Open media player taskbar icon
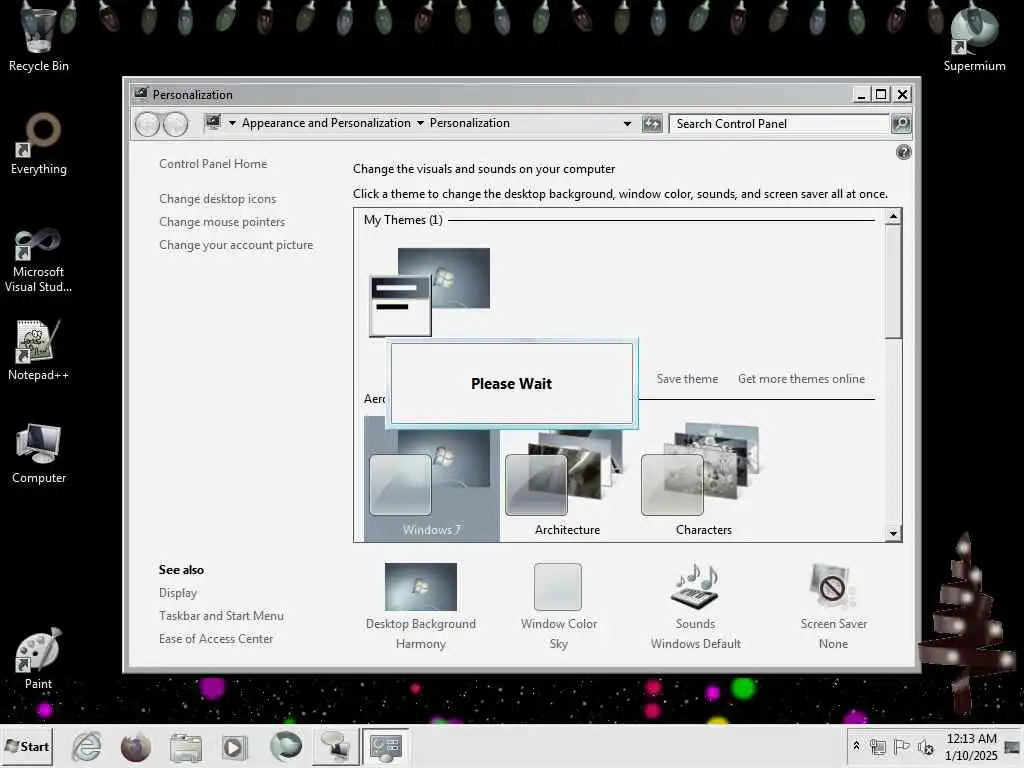The height and width of the screenshot is (768, 1024). 234,746
